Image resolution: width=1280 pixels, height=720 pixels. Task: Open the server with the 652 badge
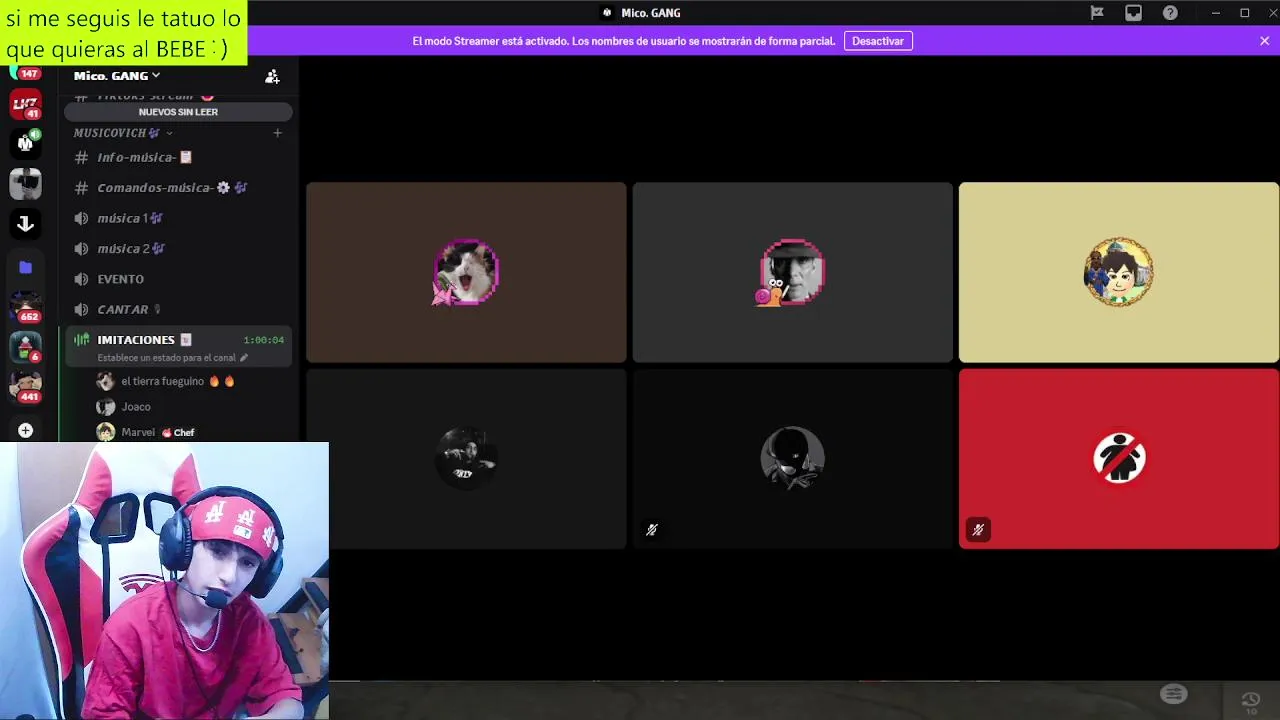click(x=25, y=307)
